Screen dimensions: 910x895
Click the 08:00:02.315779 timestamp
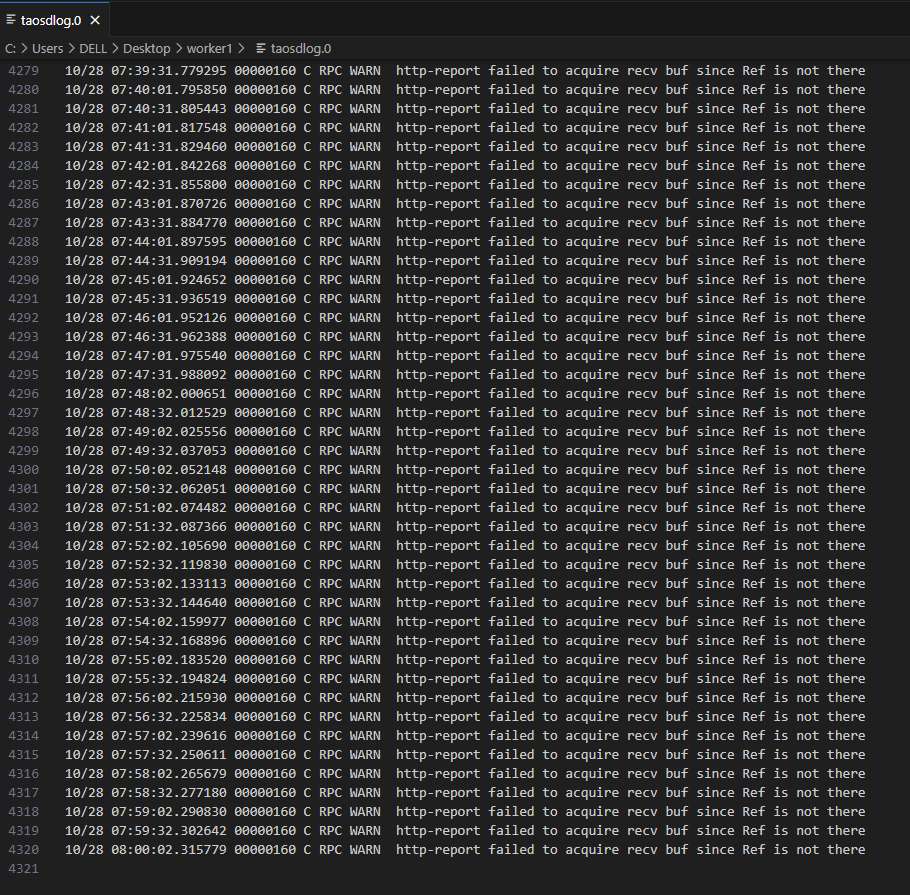[x=169, y=850]
